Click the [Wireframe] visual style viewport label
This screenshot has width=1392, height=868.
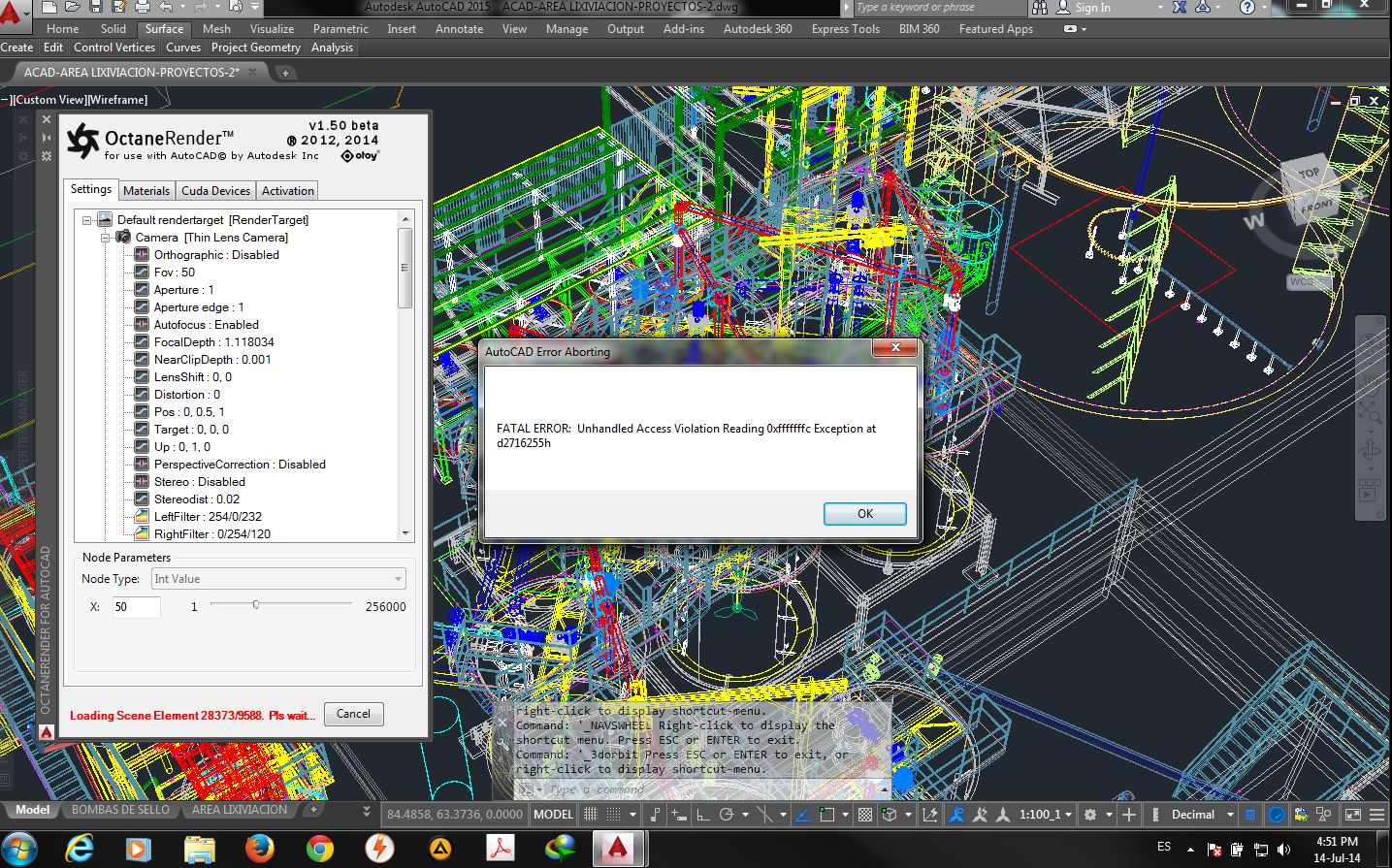(117, 100)
